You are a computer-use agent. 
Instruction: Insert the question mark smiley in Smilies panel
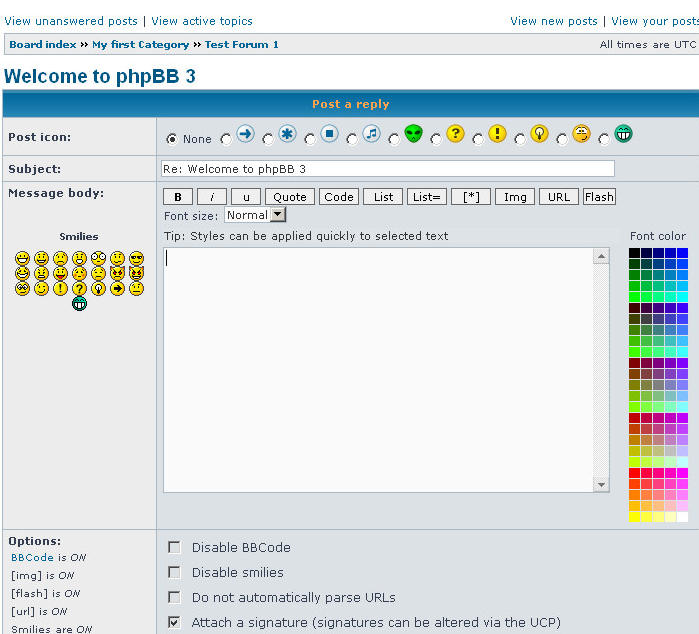click(79, 288)
